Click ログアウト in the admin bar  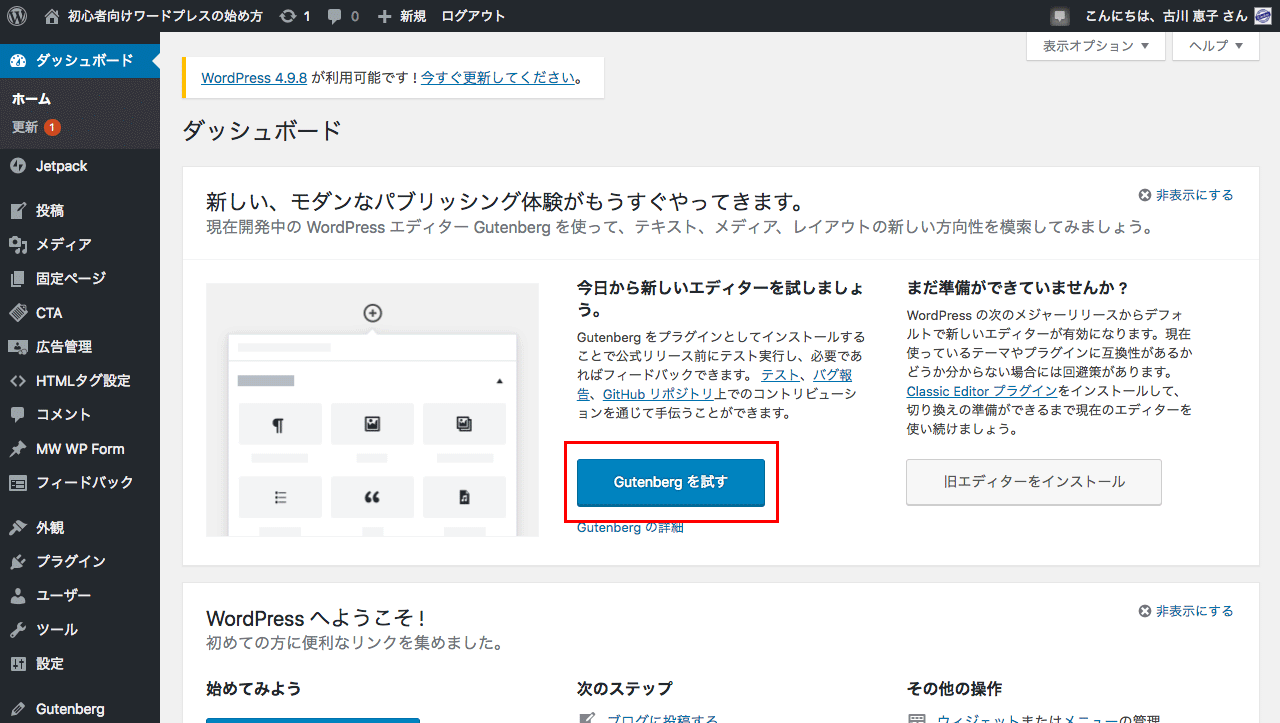point(473,16)
